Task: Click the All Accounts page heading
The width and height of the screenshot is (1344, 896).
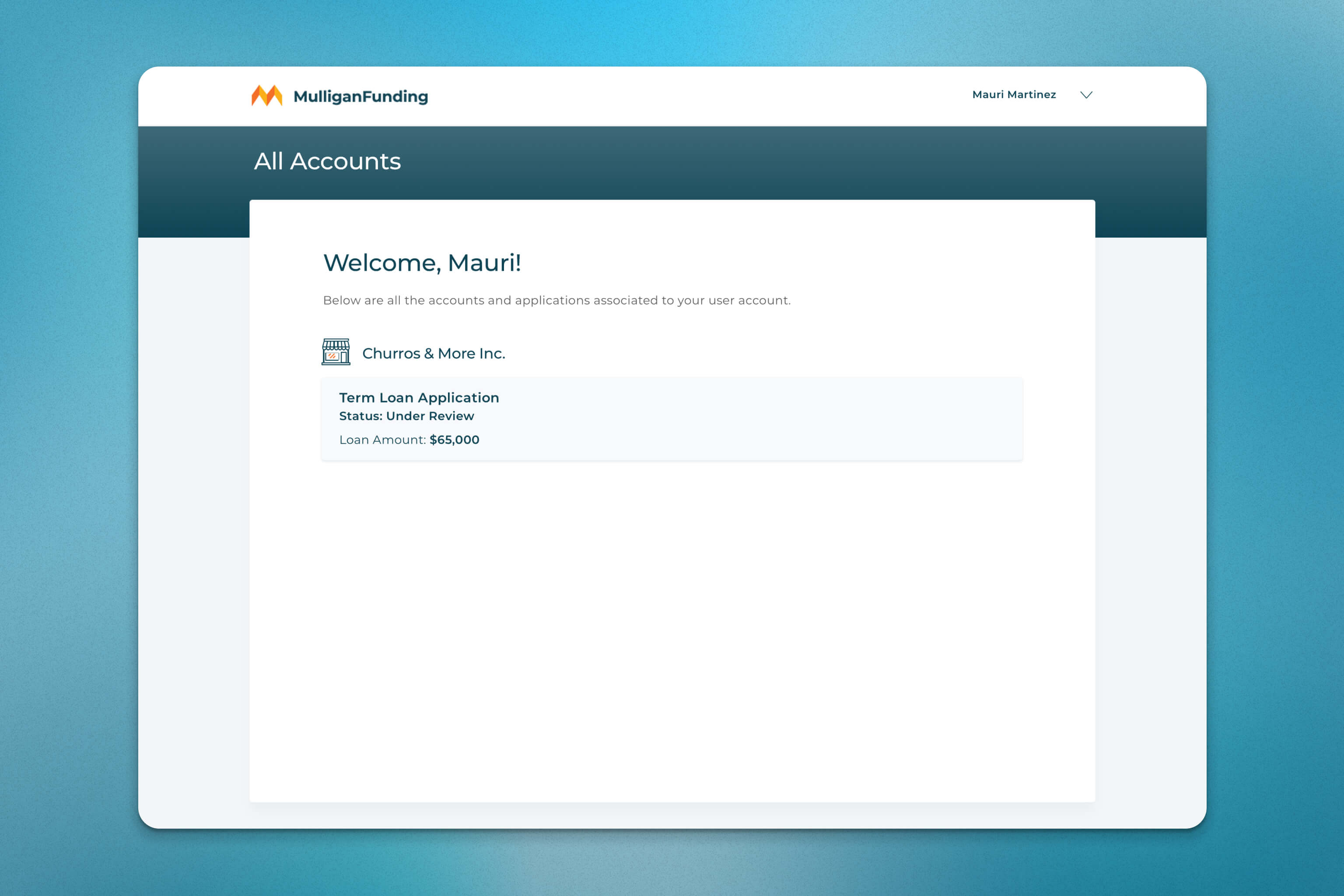Action: pyautogui.click(x=327, y=161)
